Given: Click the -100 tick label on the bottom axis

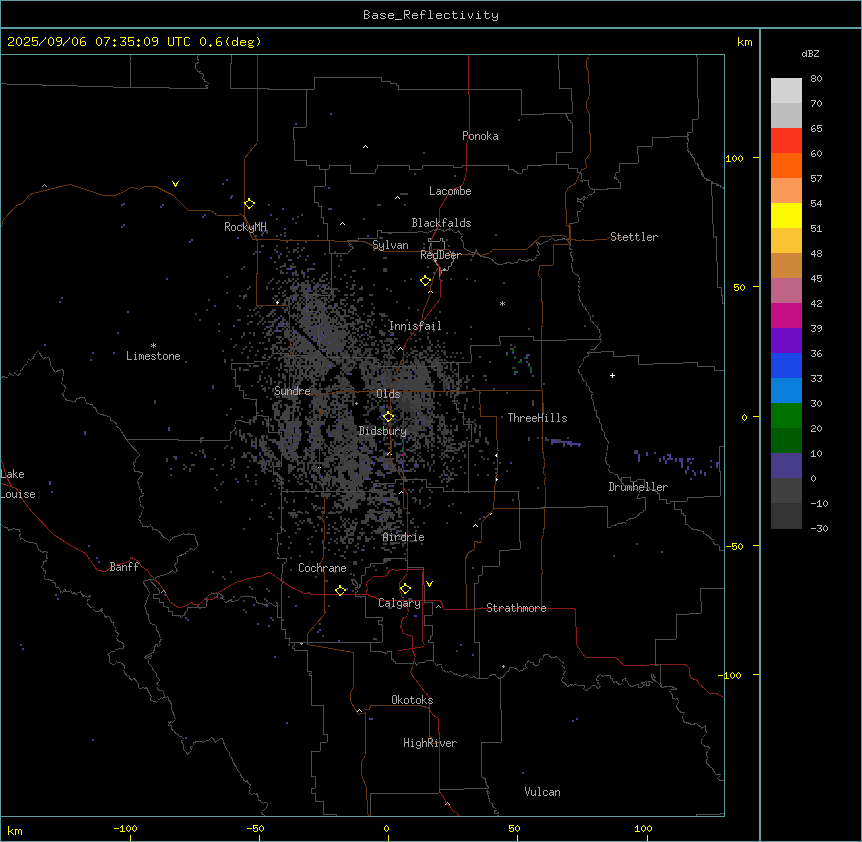Looking at the screenshot, I should tap(125, 828).
